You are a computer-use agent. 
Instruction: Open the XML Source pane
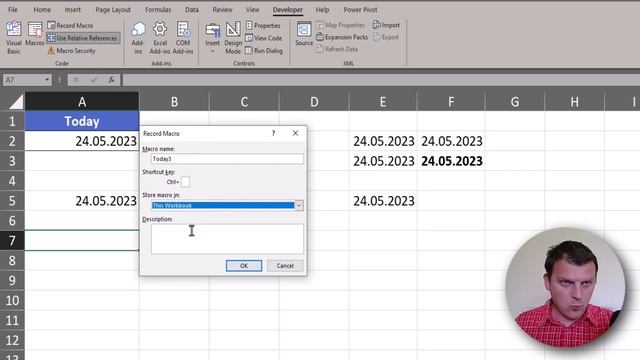[304, 33]
